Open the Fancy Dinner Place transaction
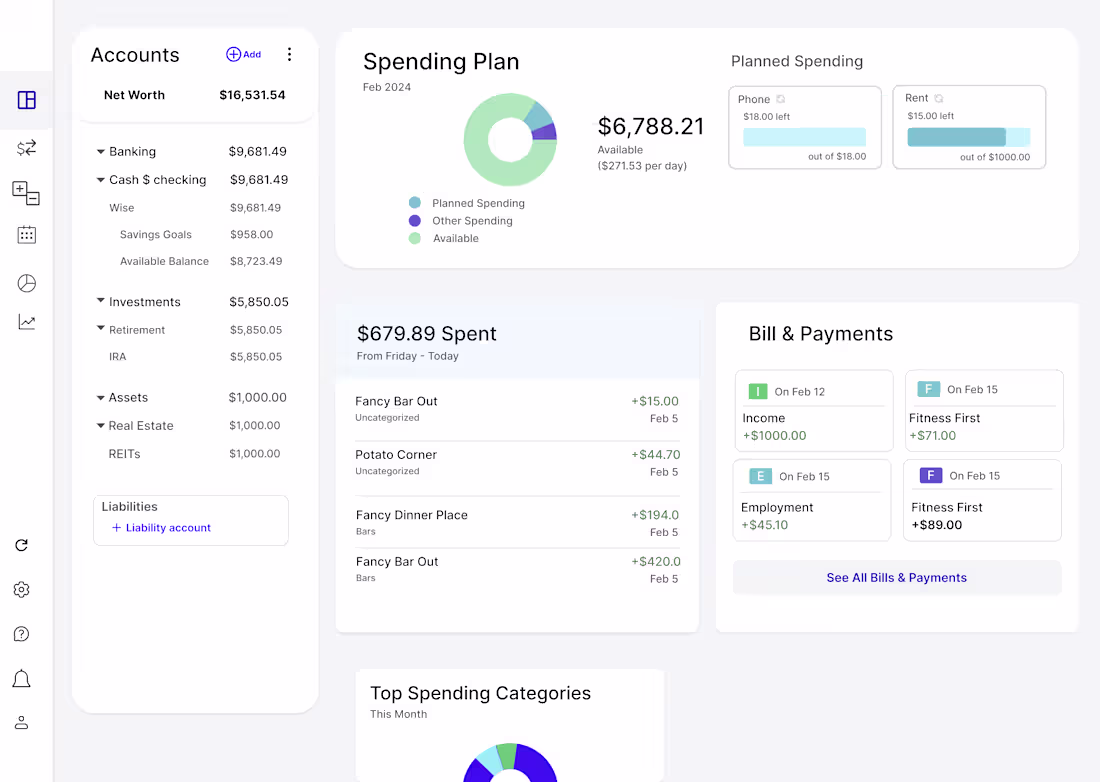 click(517, 523)
